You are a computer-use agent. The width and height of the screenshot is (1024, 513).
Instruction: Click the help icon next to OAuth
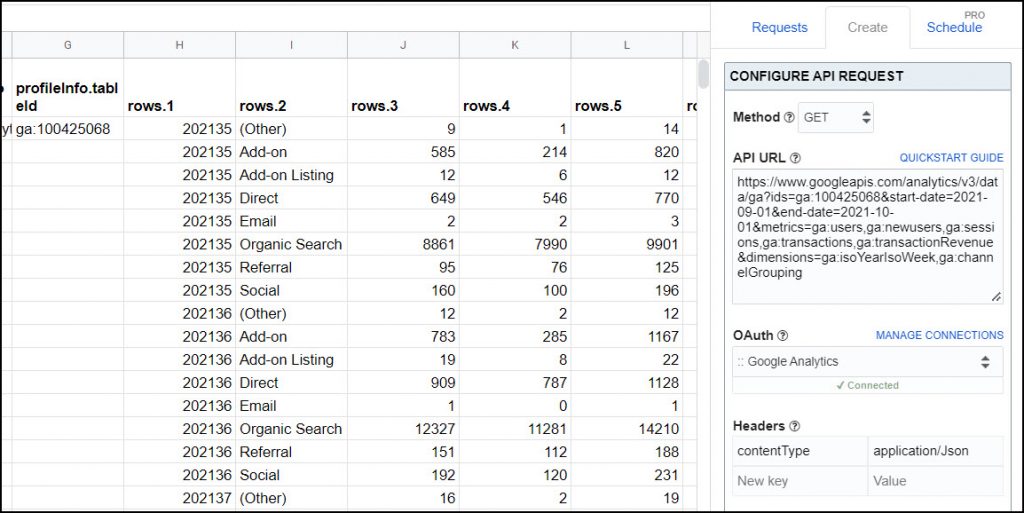[x=782, y=335]
